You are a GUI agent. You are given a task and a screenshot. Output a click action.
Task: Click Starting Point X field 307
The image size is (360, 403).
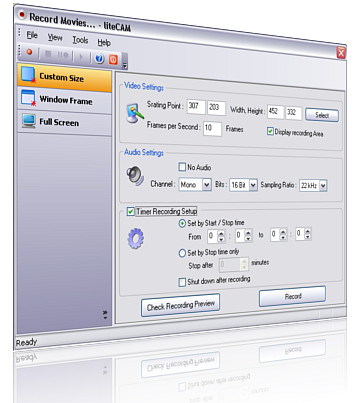tap(196, 107)
